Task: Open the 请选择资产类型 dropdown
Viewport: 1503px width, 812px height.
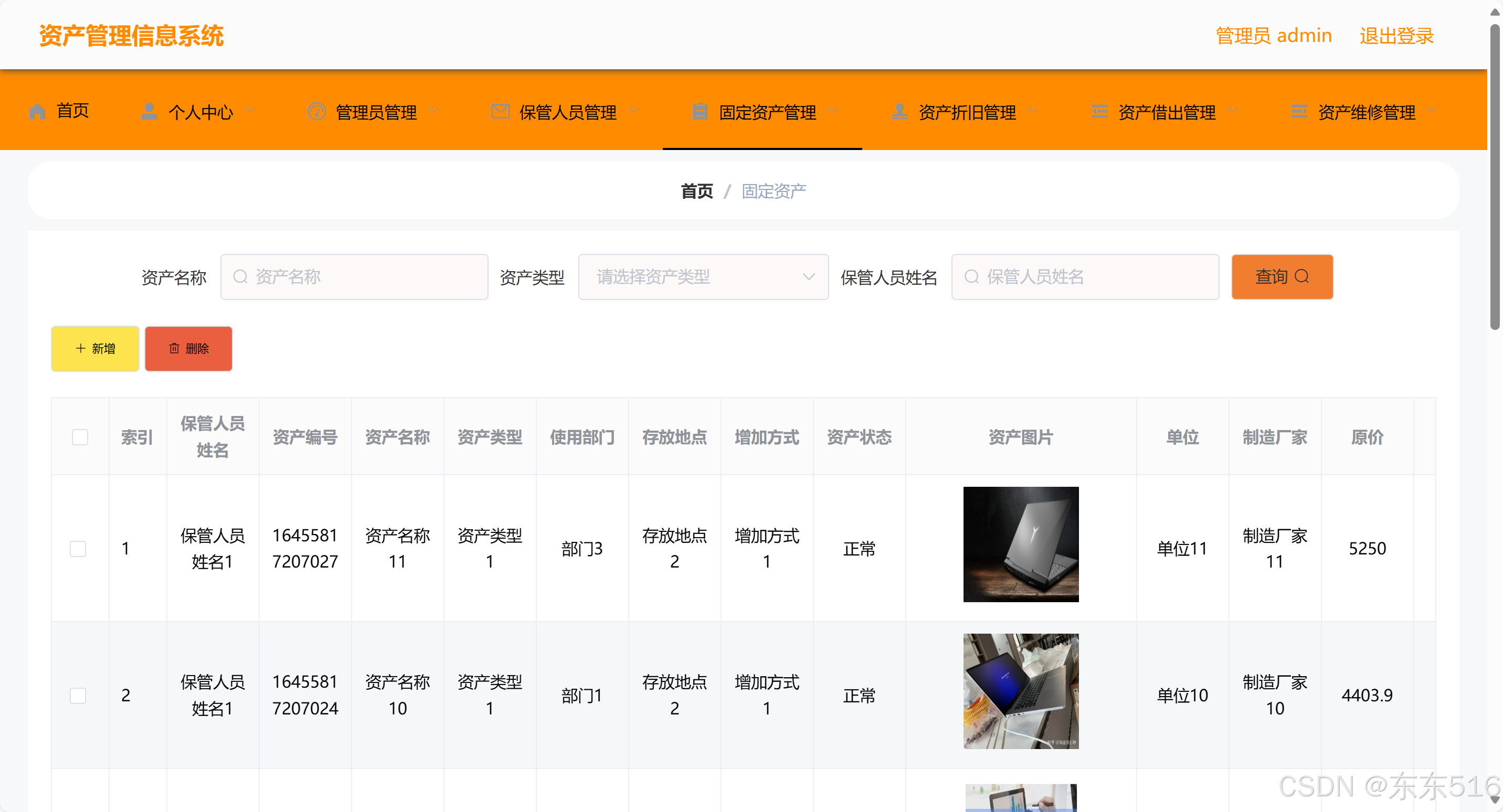Action: (703, 277)
